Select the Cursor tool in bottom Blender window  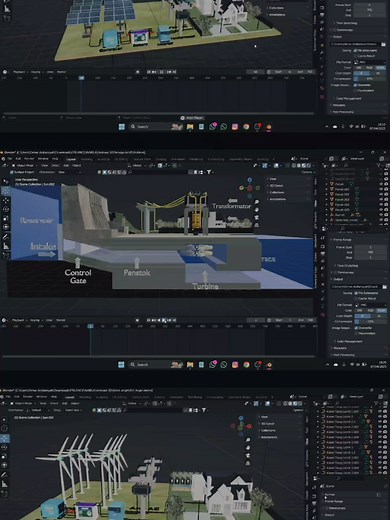point(5,428)
